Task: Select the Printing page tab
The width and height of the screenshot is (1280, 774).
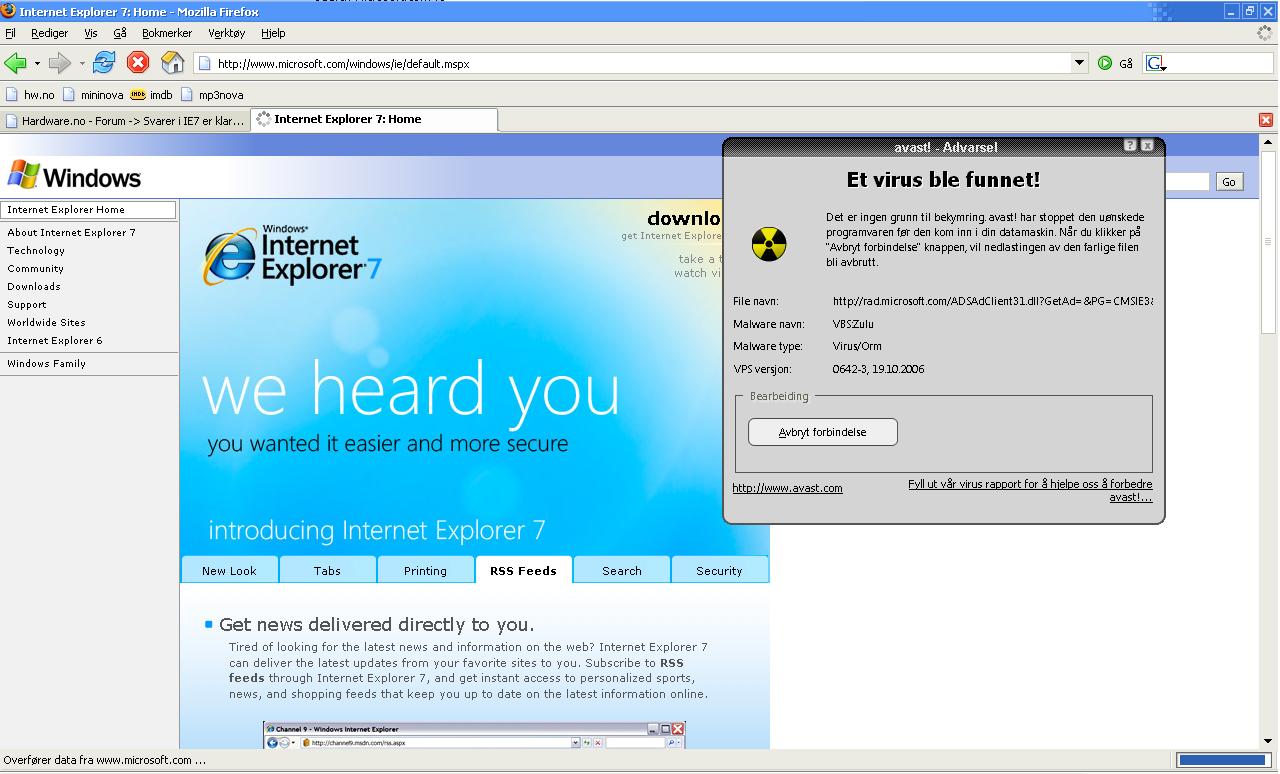Action: [425, 570]
